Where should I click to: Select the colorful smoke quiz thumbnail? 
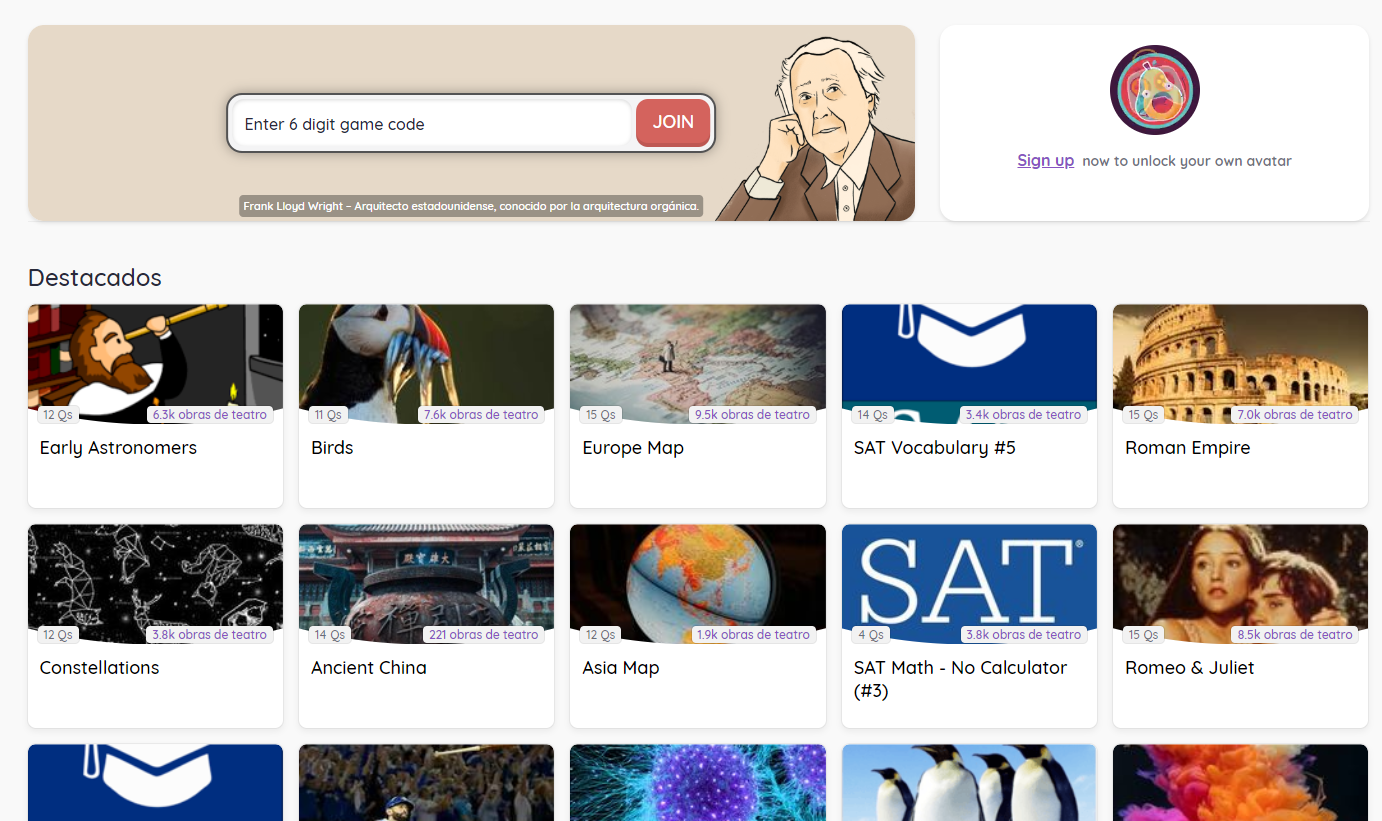coord(1240,783)
